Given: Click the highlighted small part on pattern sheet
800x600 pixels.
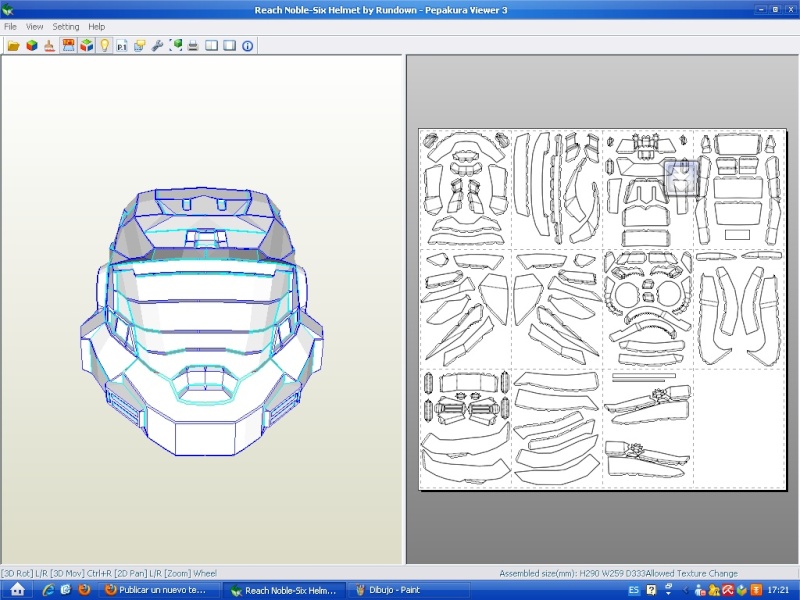Looking at the screenshot, I should click(x=682, y=178).
